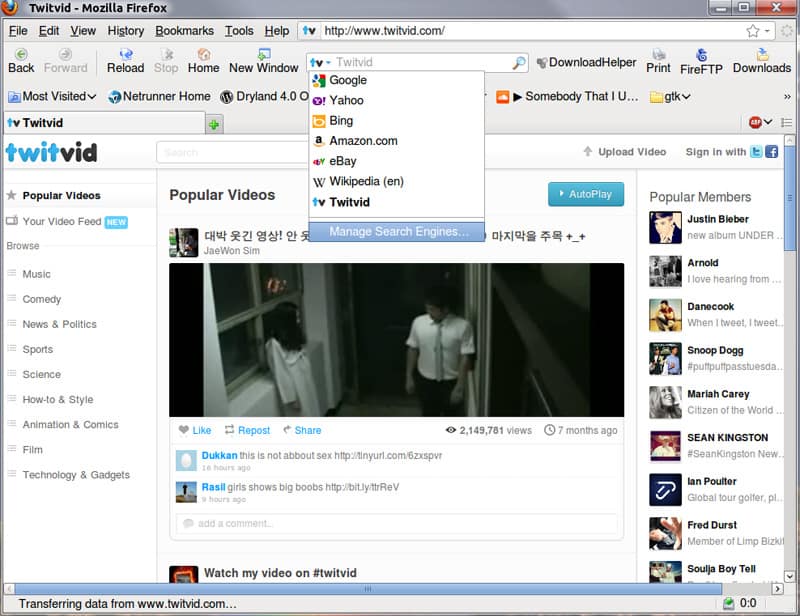This screenshot has height=616, width=800.
Task: Open the Adblock Plus dropdown arrow
Action: tap(768, 122)
